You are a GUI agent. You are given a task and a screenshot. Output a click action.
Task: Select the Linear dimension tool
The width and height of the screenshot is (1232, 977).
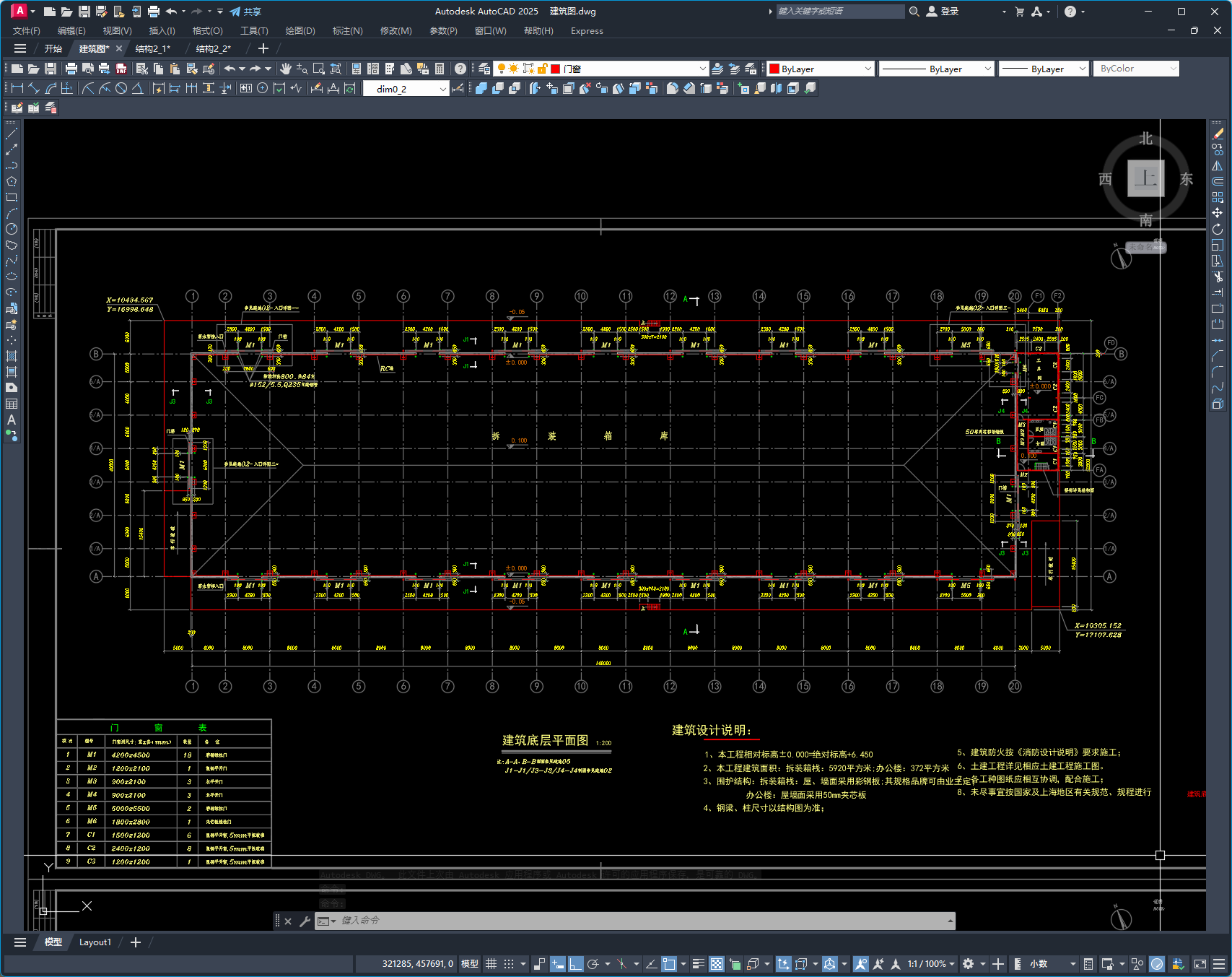[17, 88]
